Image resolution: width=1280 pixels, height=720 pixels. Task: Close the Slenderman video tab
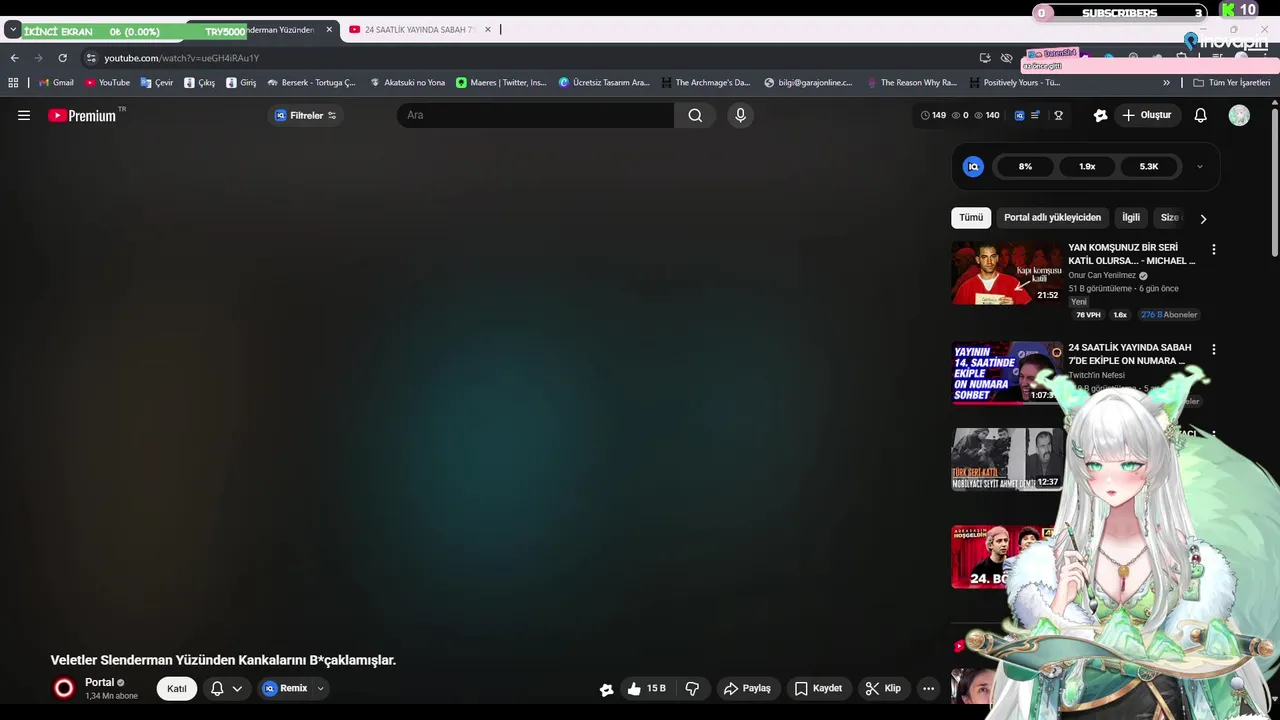[x=329, y=30]
